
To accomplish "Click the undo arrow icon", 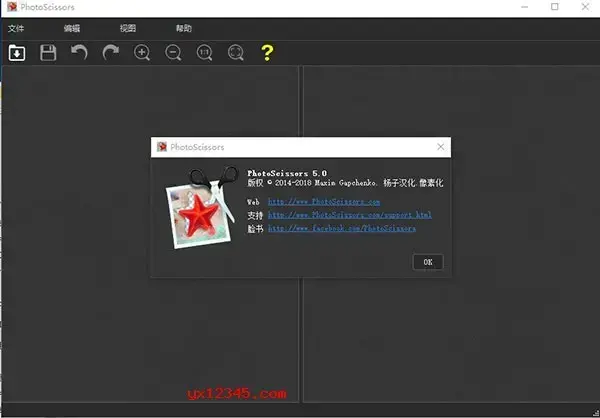I will [x=79, y=52].
